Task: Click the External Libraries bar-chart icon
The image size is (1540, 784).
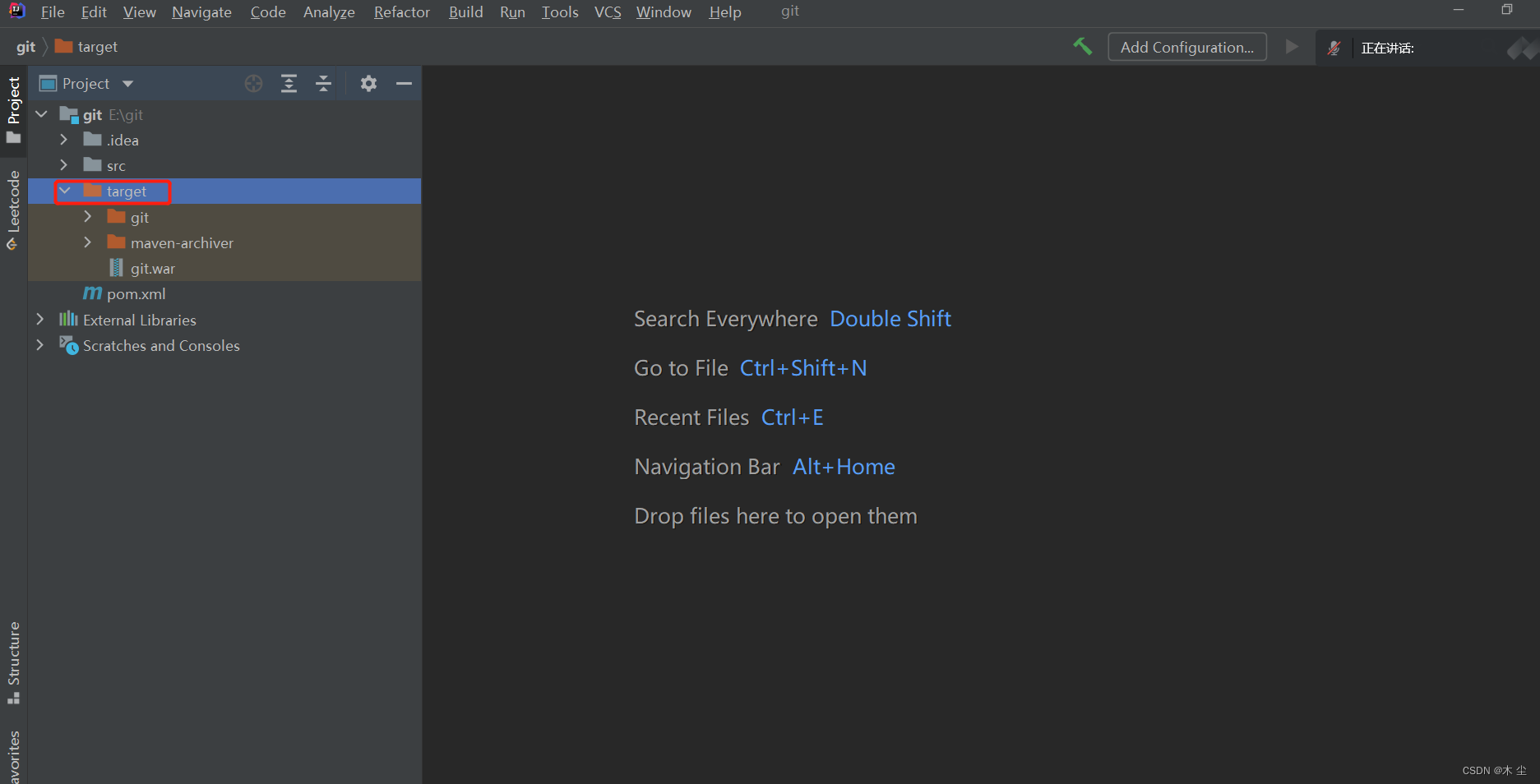Action: (x=68, y=319)
